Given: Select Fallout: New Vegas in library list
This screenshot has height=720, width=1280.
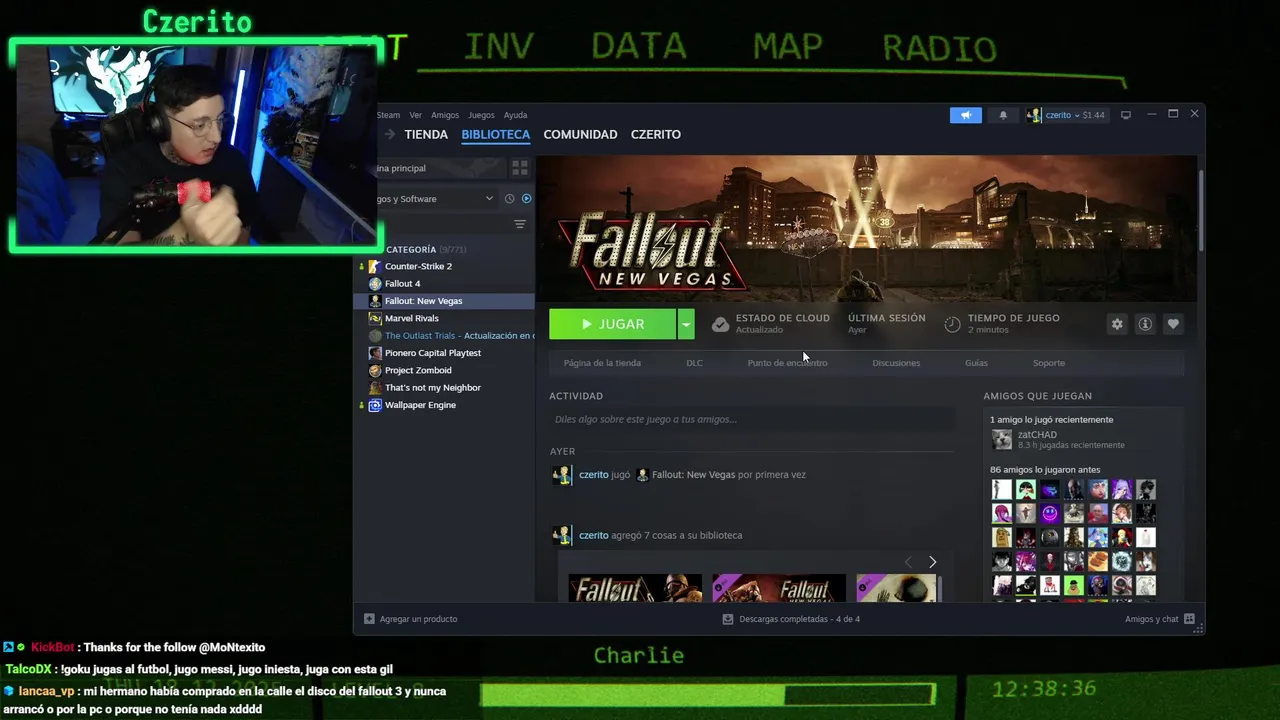Looking at the screenshot, I should point(446,301).
